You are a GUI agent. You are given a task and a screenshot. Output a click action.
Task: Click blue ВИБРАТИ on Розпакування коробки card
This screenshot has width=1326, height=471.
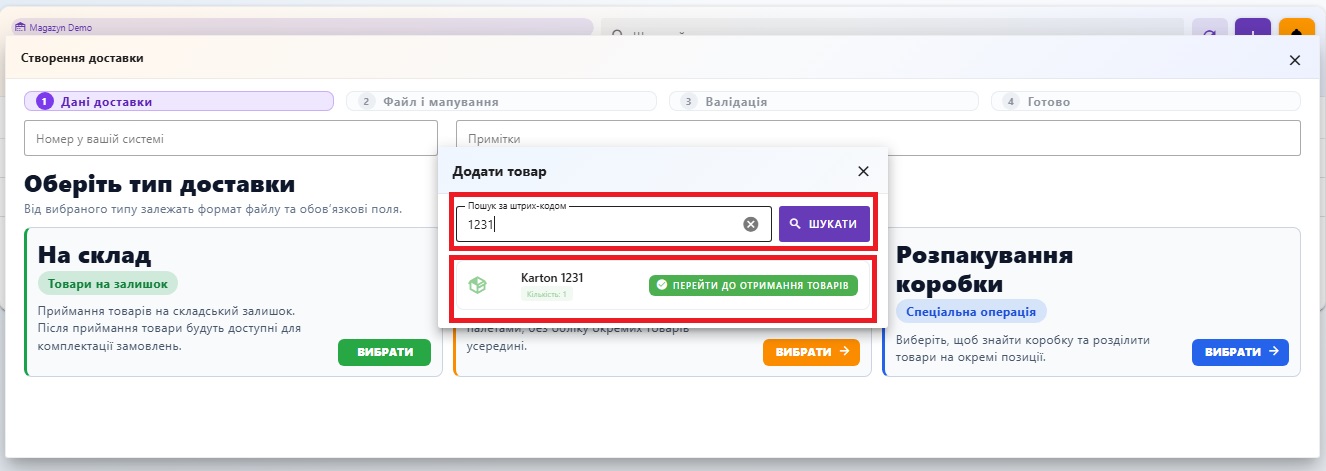click(x=1240, y=352)
